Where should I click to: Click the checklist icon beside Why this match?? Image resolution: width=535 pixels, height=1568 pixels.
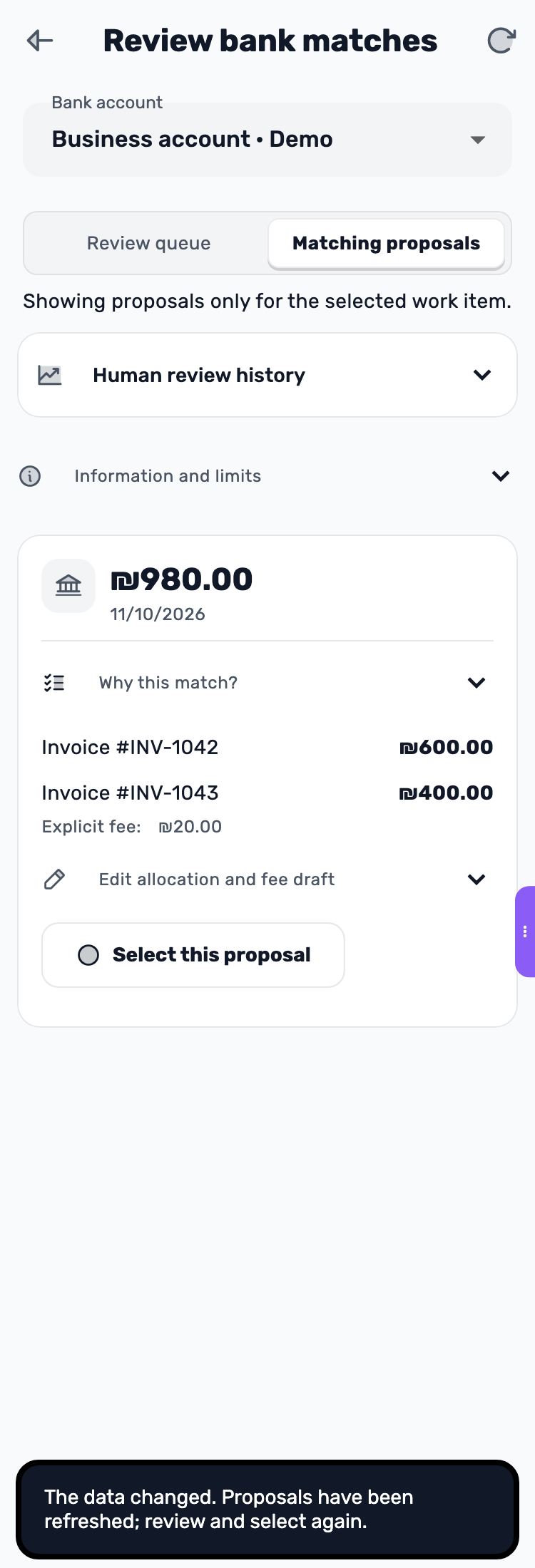pos(54,683)
